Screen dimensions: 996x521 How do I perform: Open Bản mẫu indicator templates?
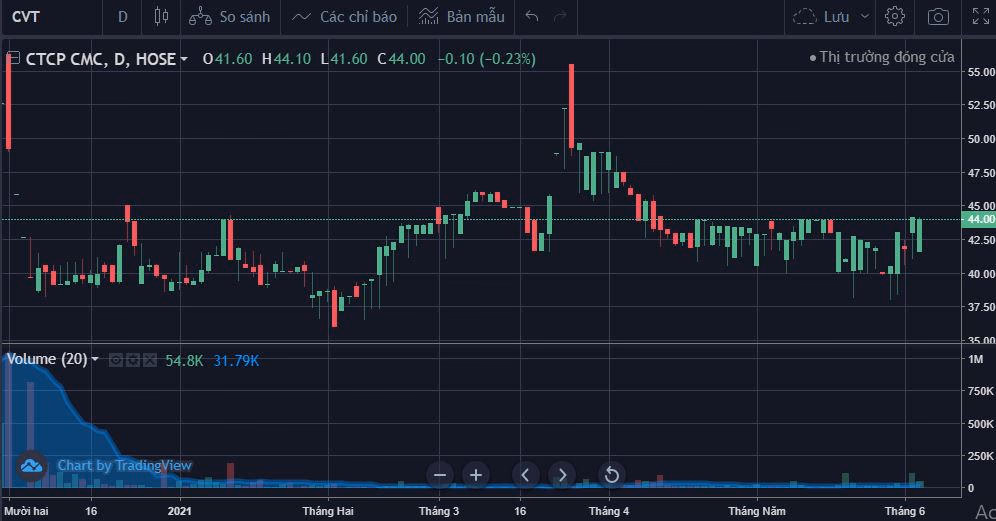[x=461, y=16]
